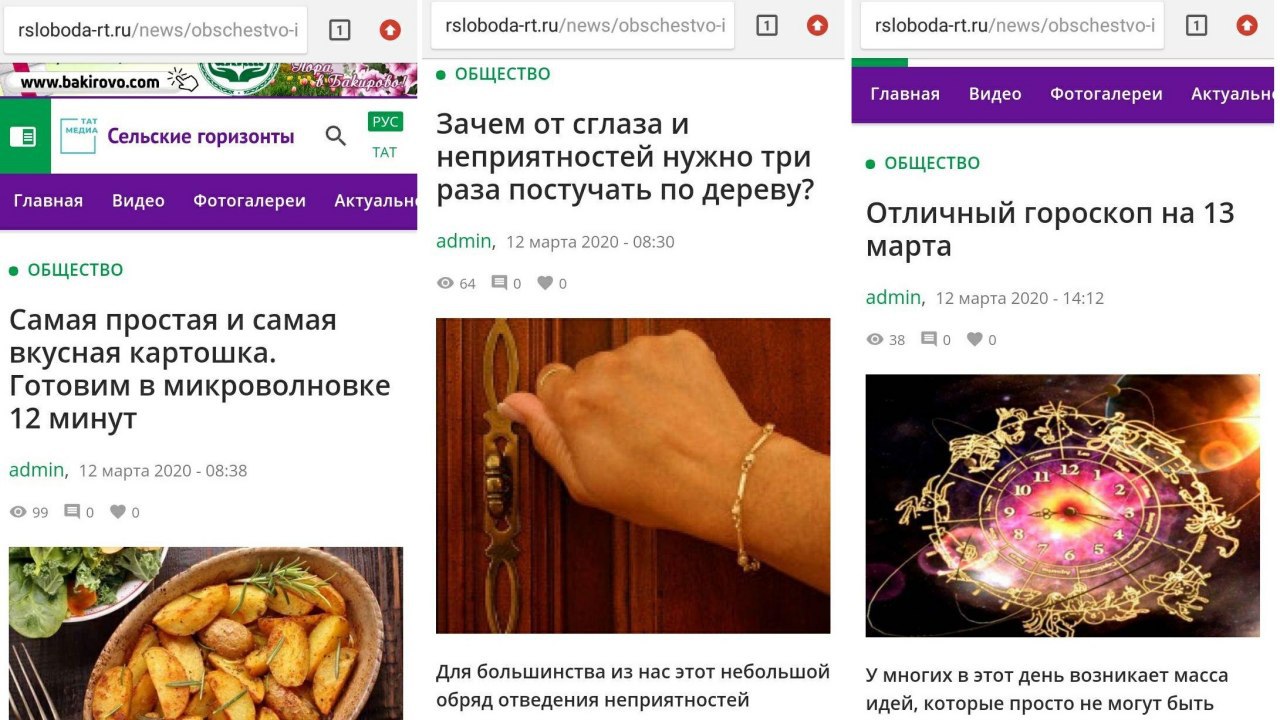Go to Главная in right menu
The image size is (1280, 720).
click(905, 94)
